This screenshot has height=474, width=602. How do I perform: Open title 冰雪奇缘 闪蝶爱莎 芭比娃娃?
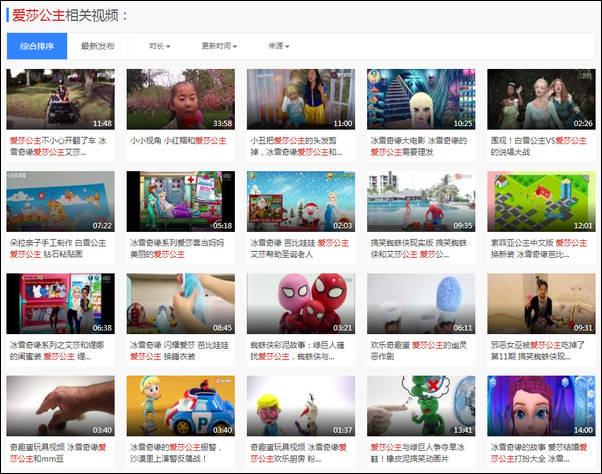[179, 350]
